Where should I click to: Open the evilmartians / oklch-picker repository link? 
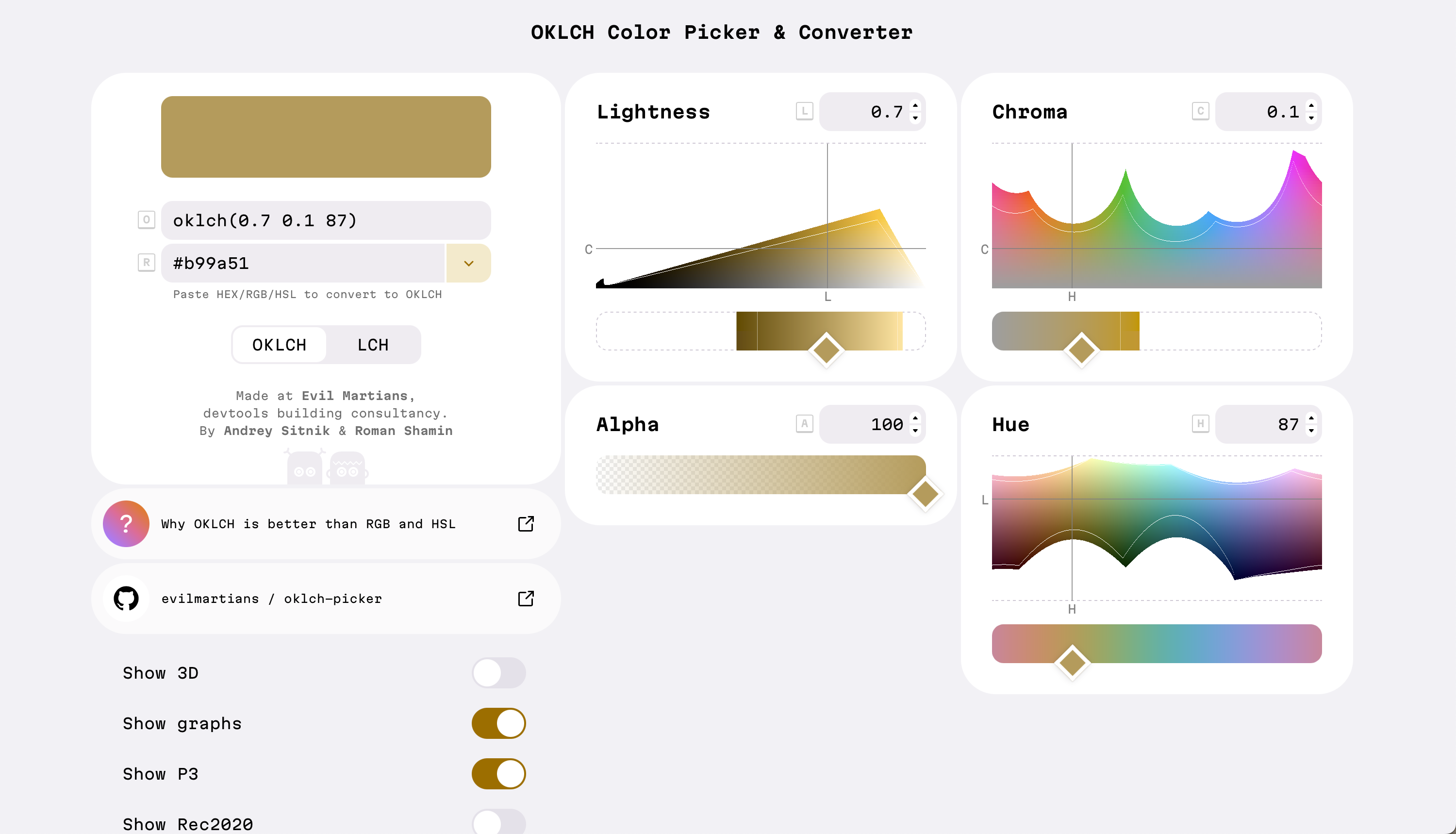click(x=271, y=599)
